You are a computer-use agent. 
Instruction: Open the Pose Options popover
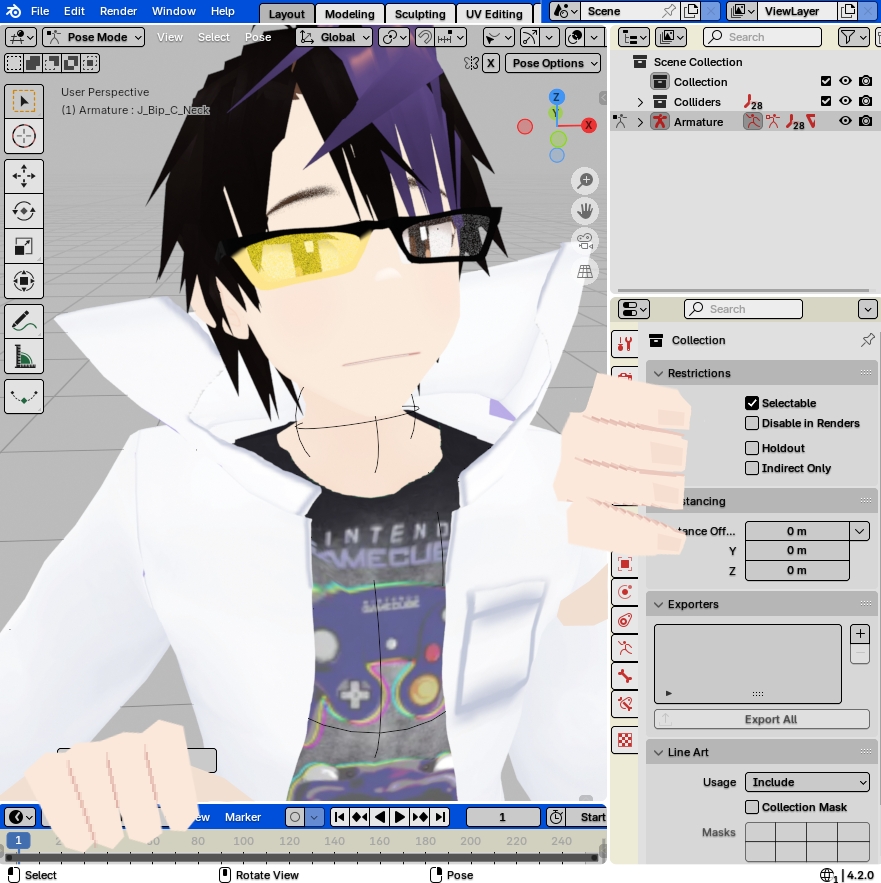tap(553, 63)
